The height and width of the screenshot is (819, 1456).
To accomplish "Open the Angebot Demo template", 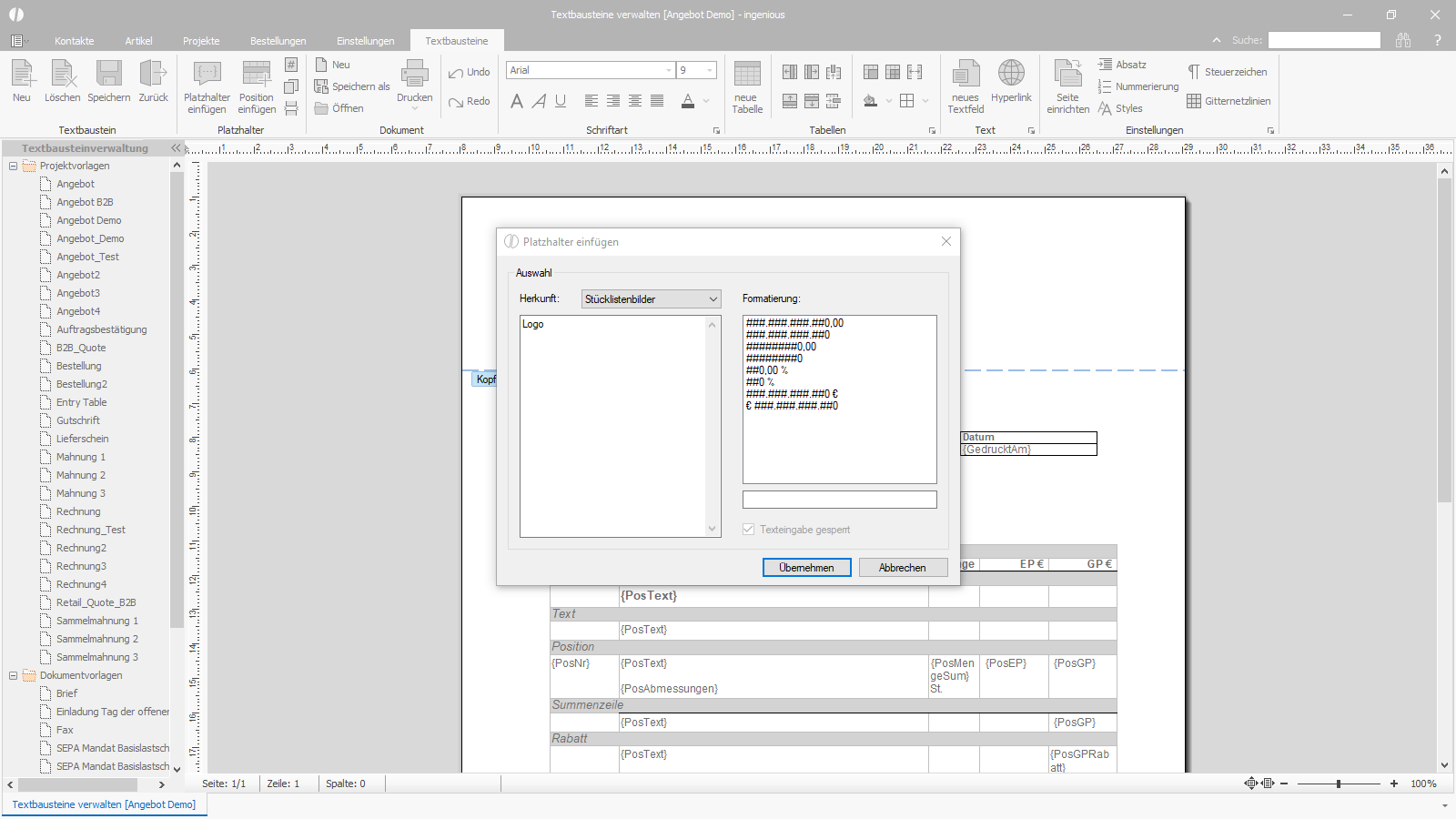I will 89,220.
